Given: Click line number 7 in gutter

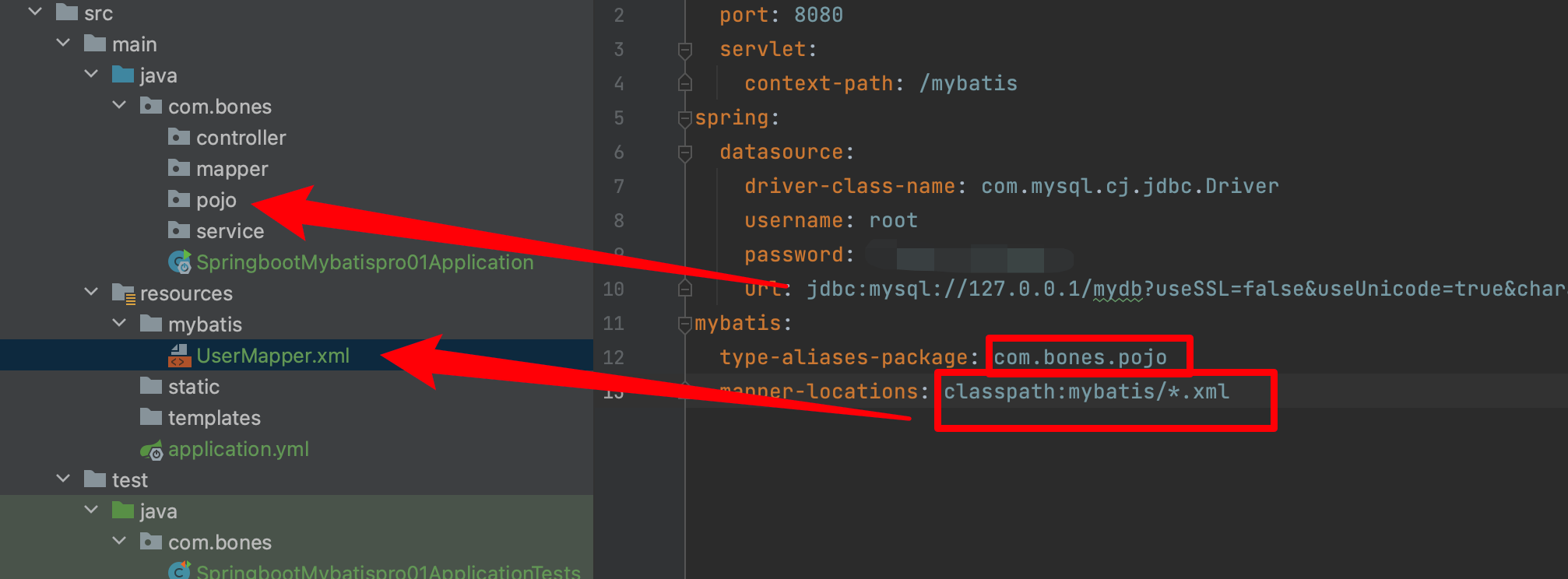Looking at the screenshot, I should pos(619,186).
